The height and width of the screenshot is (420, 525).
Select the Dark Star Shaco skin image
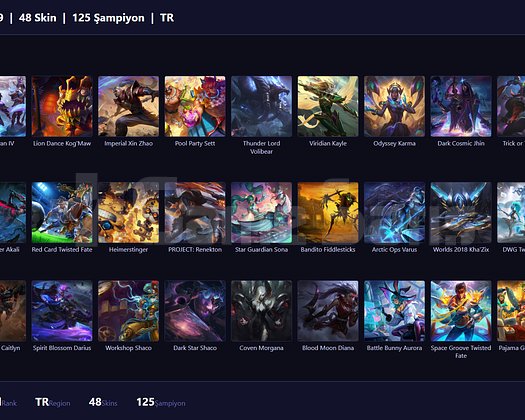(x=195, y=311)
